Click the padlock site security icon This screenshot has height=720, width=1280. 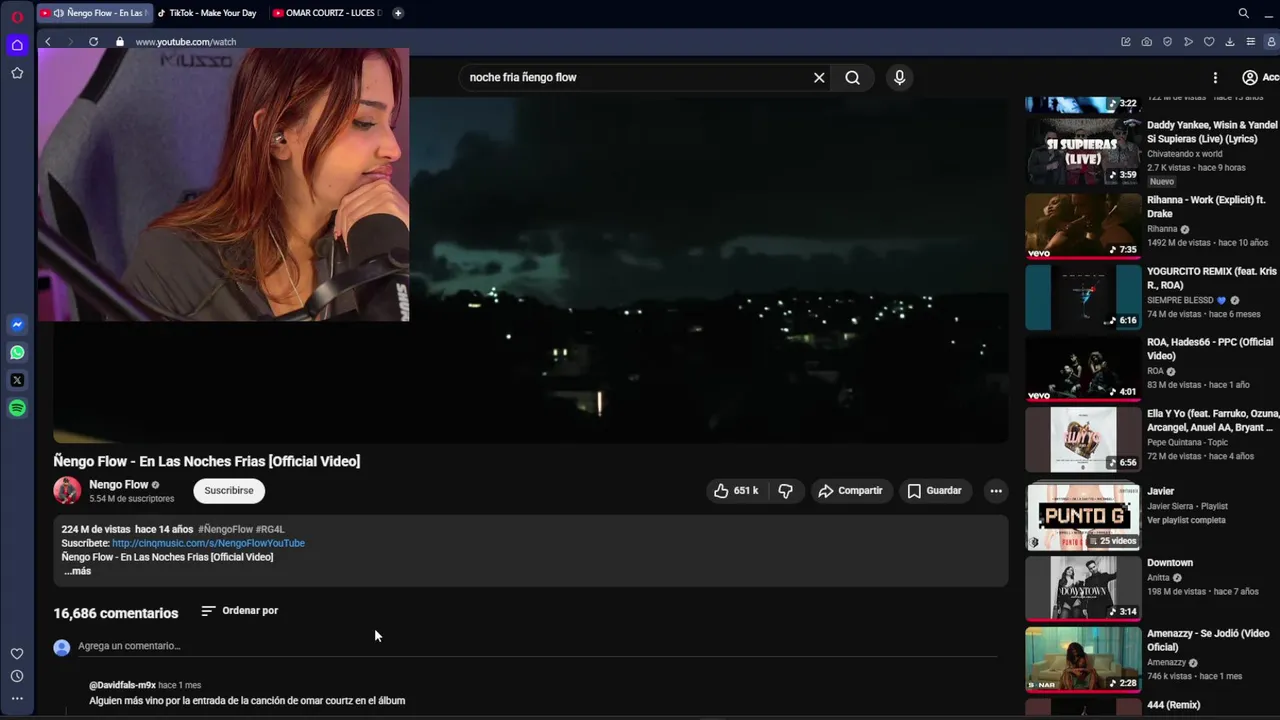click(120, 41)
